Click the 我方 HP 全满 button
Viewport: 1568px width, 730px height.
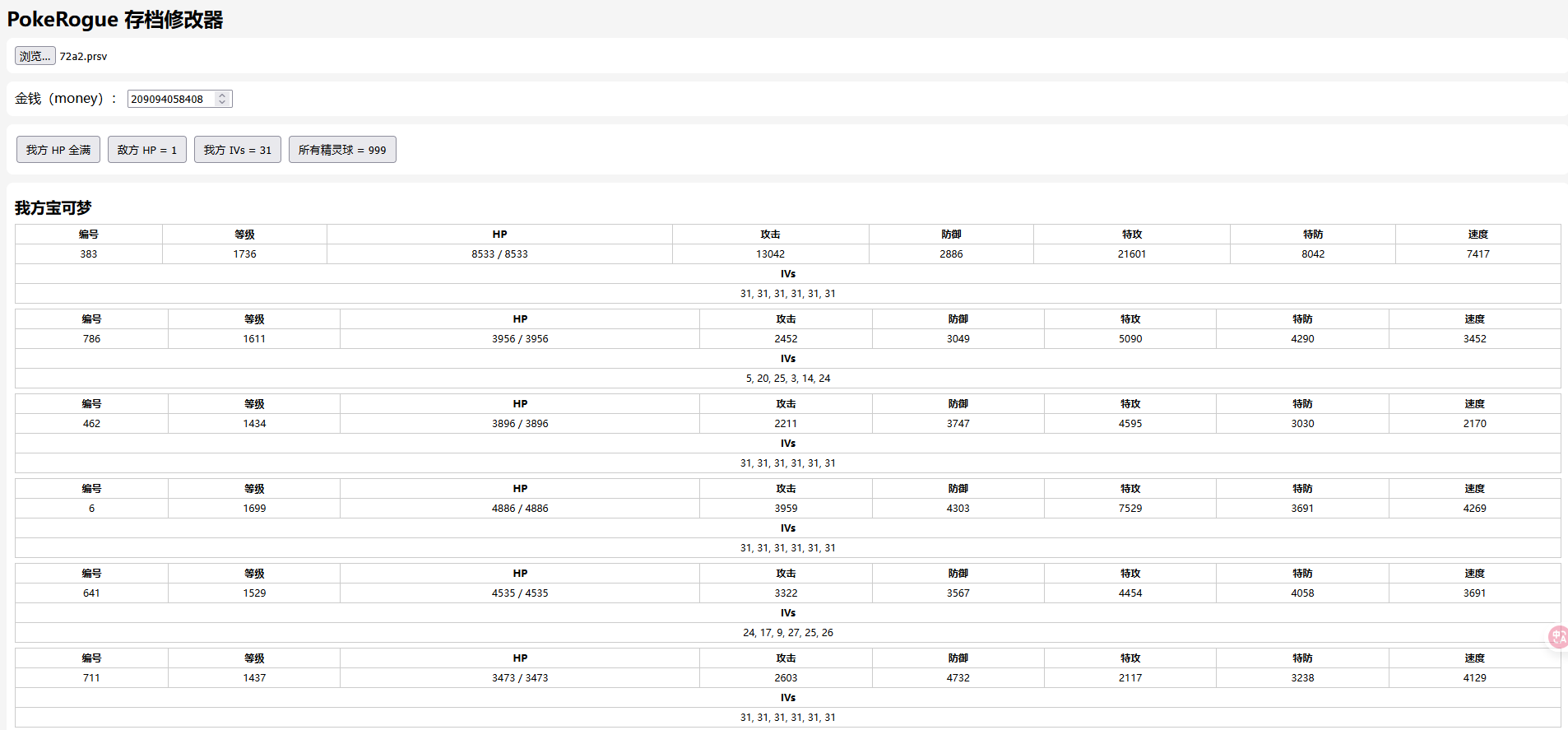[x=58, y=150]
